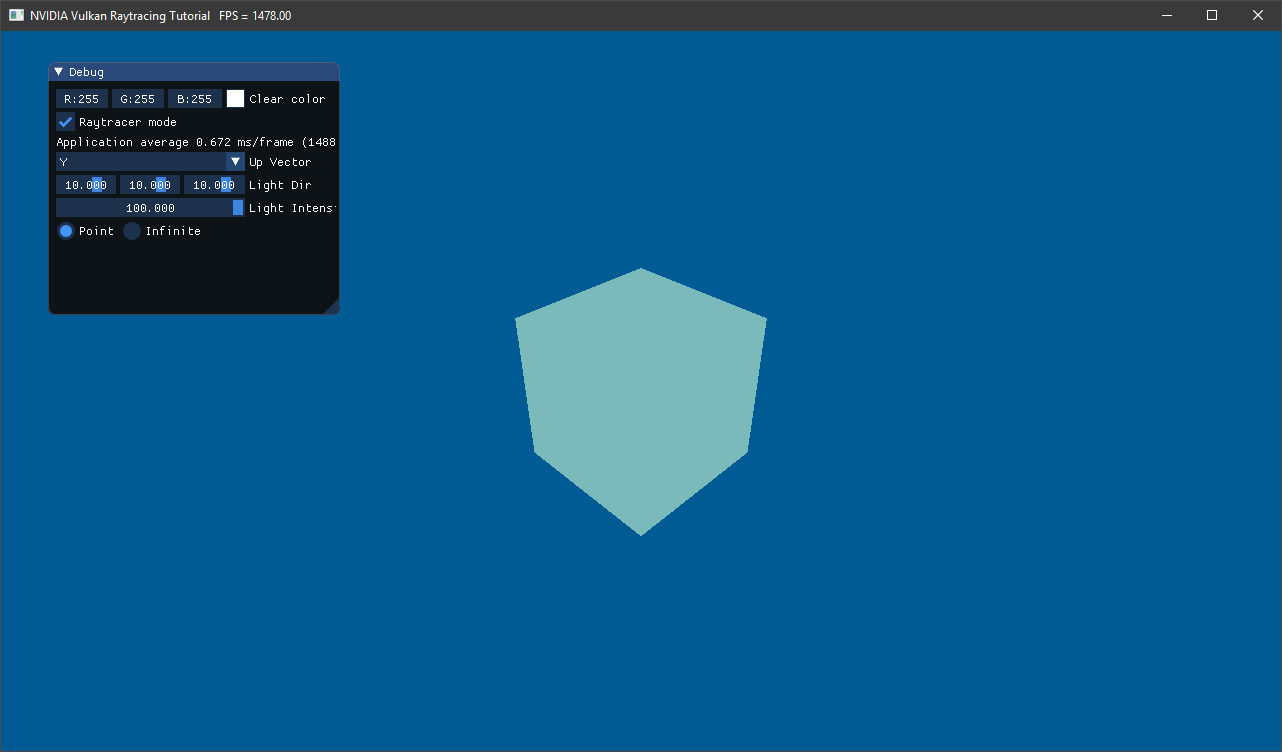This screenshot has height=752, width=1282.
Task: Minimize the Vulkan Raytracing Tutorial window
Action: pos(1166,15)
